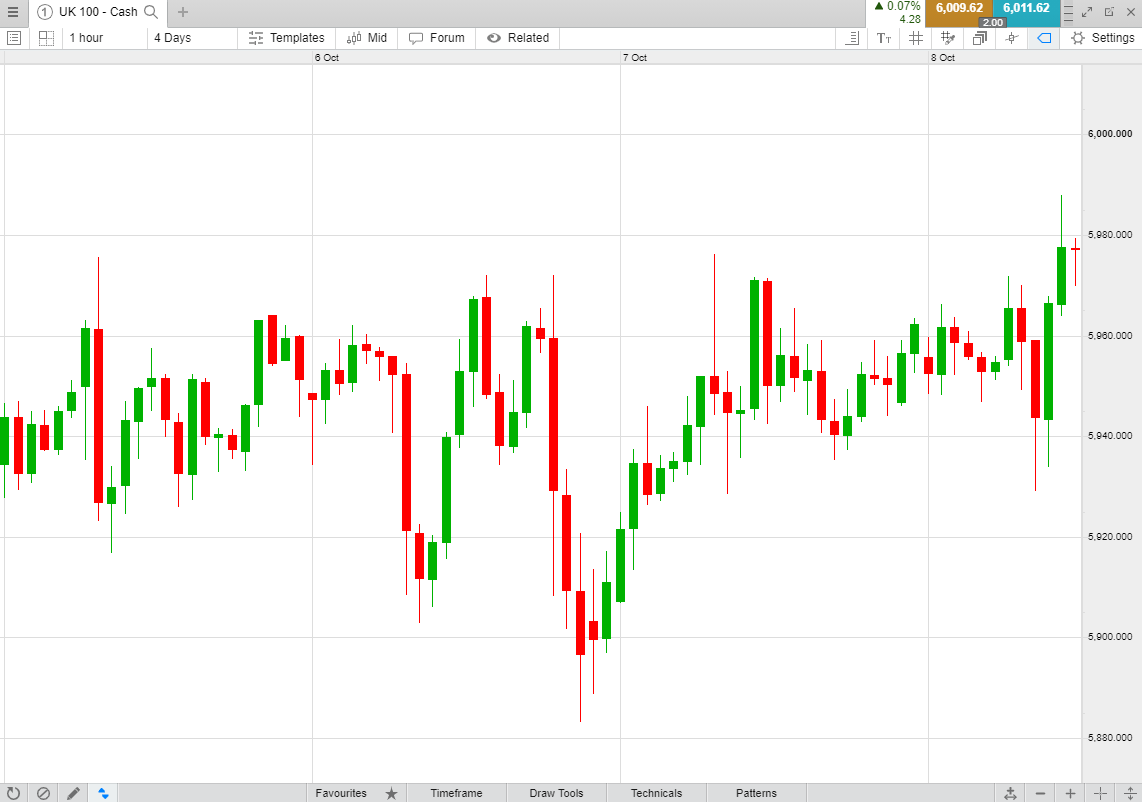Toggle the chart gridlines icon
Viewport: 1142px width, 802px height.
pos(916,38)
